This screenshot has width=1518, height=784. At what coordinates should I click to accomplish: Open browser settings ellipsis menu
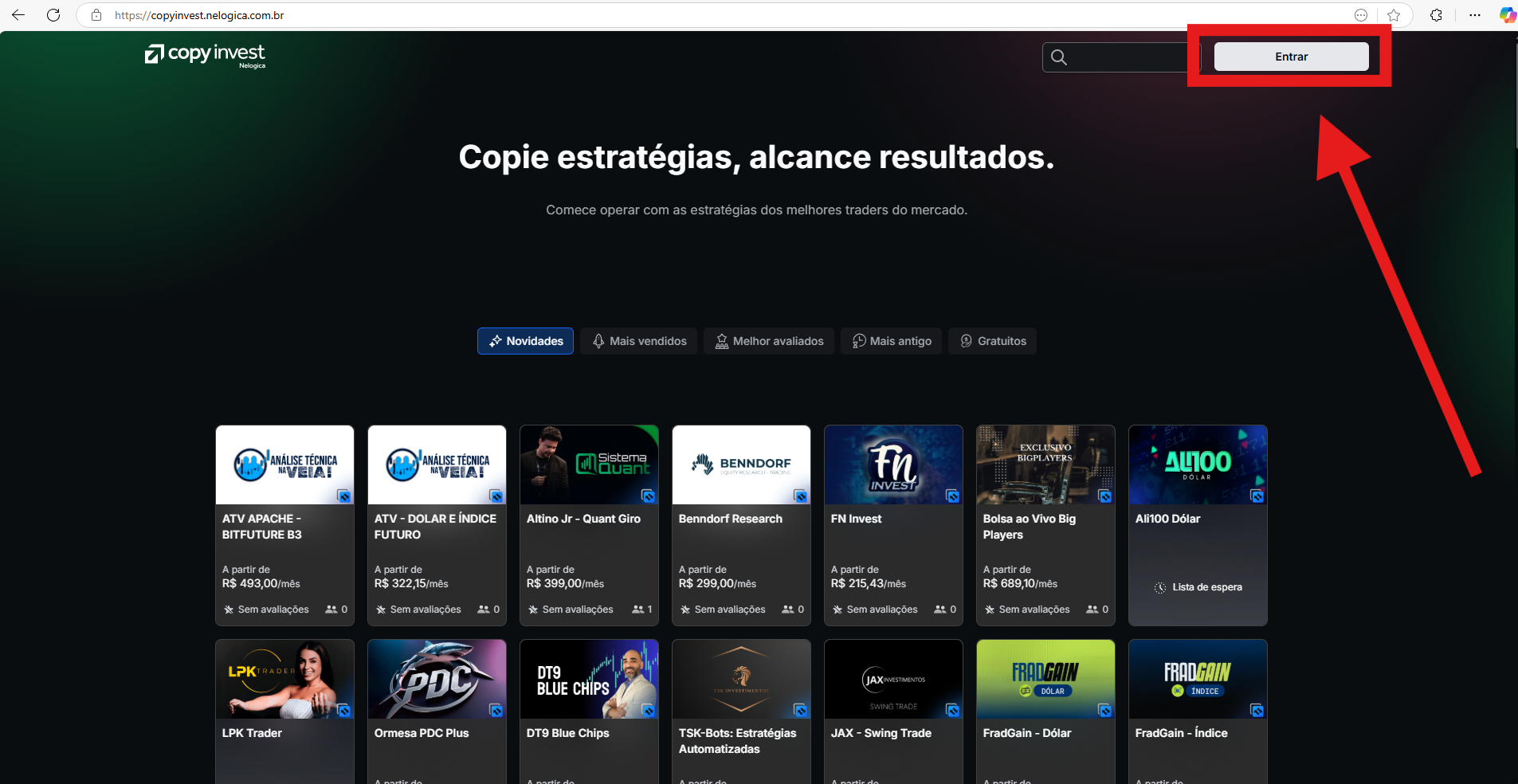(x=1475, y=15)
